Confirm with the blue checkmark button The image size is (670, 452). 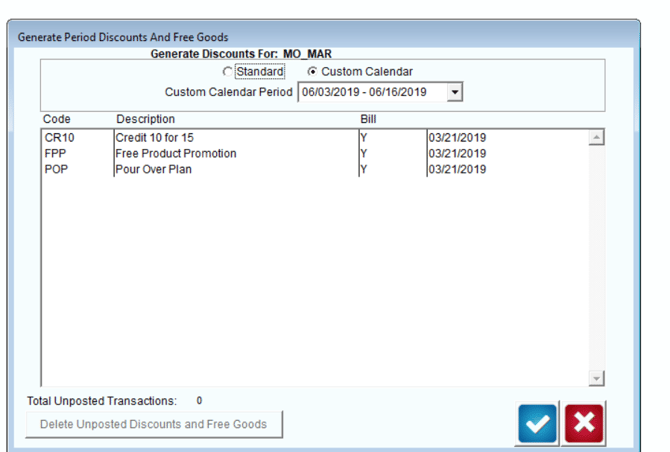537,423
